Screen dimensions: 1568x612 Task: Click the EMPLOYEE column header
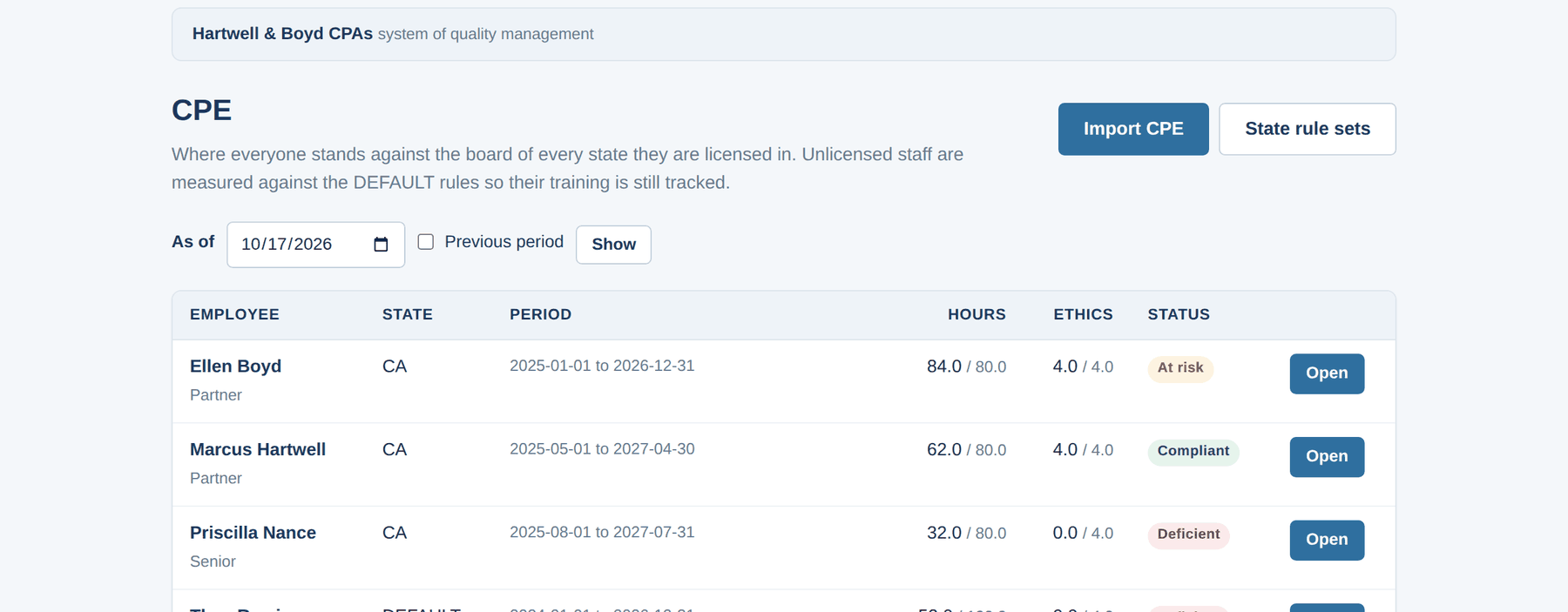[x=234, y=315]
